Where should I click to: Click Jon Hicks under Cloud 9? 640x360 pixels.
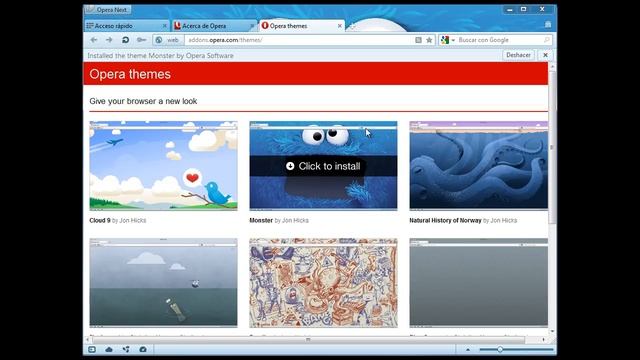pos(133,220)
